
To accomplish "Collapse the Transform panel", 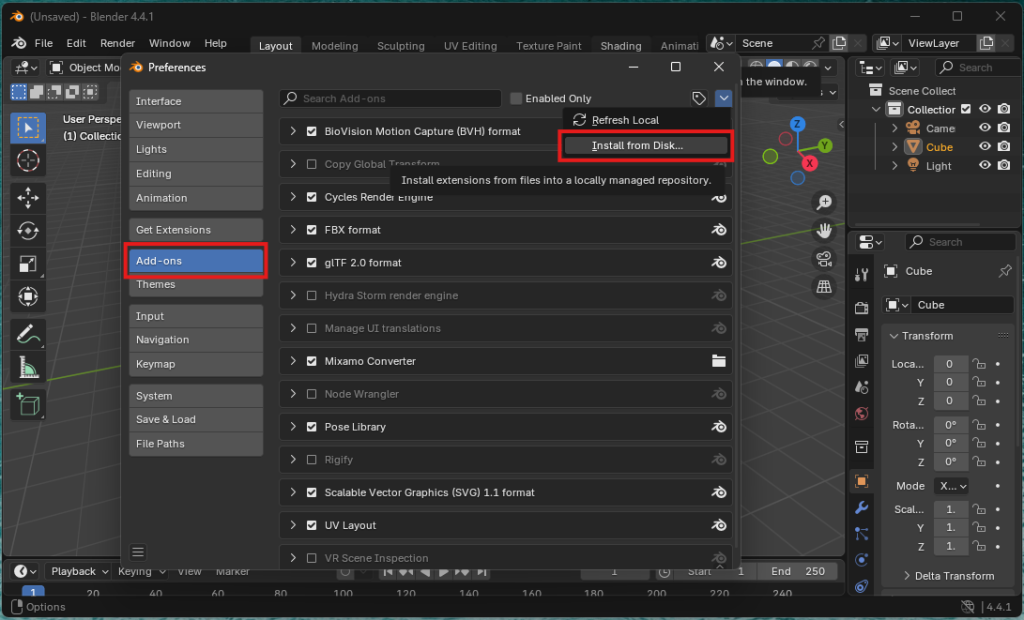I will coord(893,336).
